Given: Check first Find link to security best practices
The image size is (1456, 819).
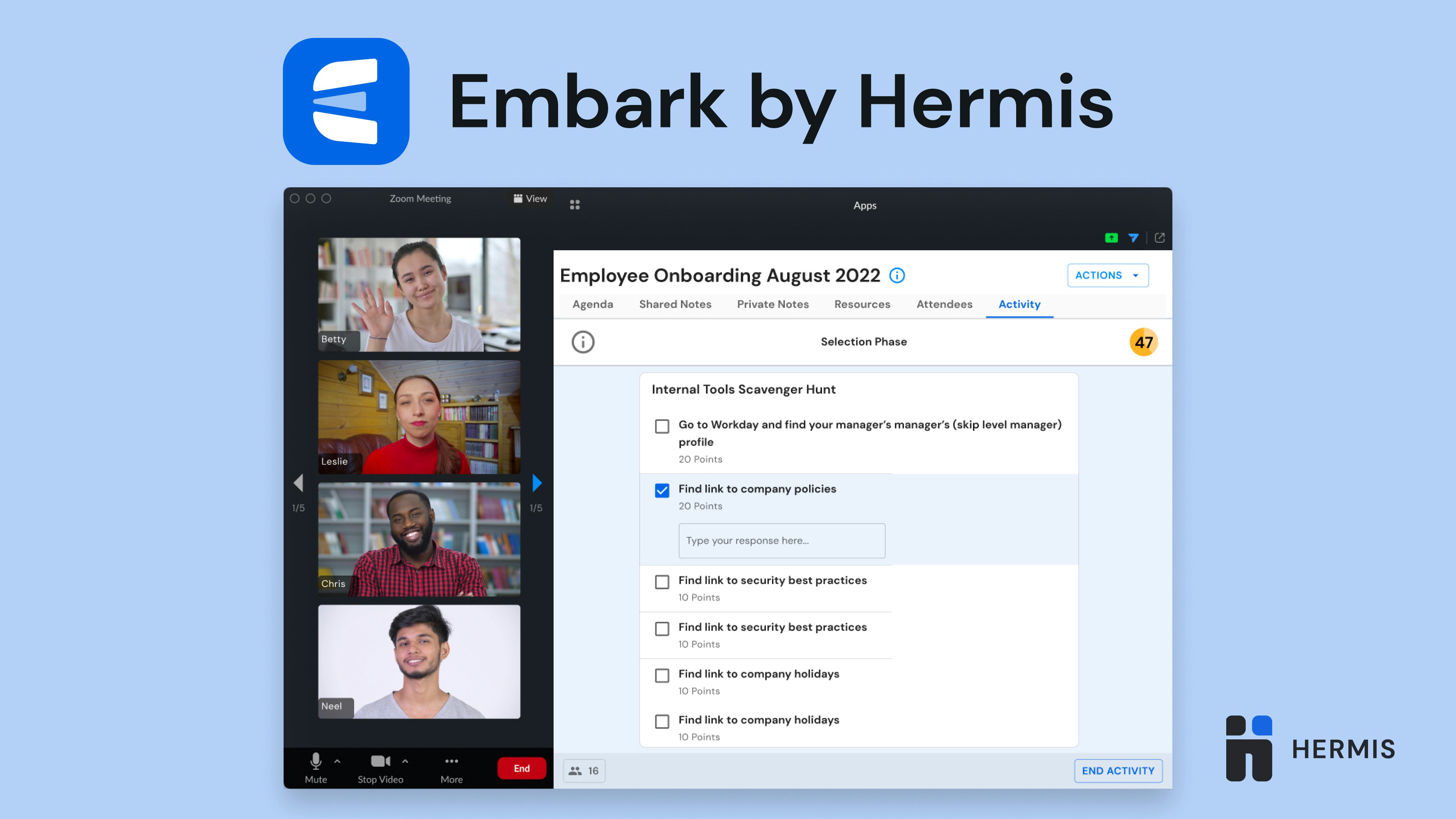Looking at the screenshot, I should tap(662, 582).
